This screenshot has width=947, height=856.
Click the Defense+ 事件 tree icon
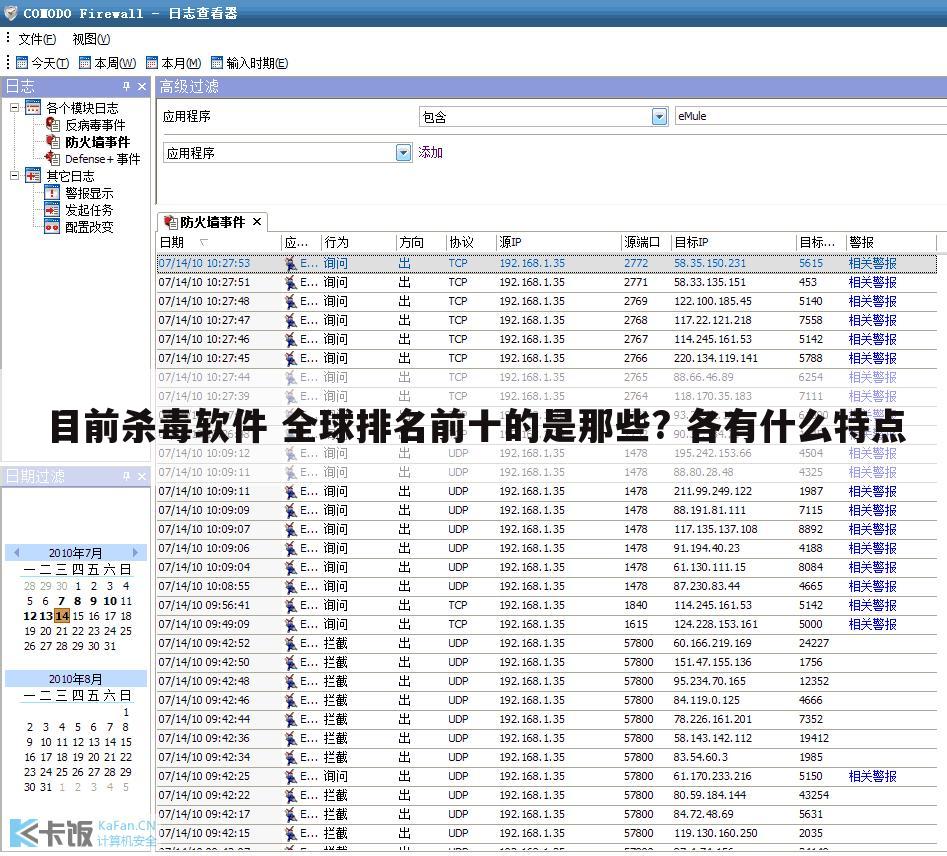point(53,158)
